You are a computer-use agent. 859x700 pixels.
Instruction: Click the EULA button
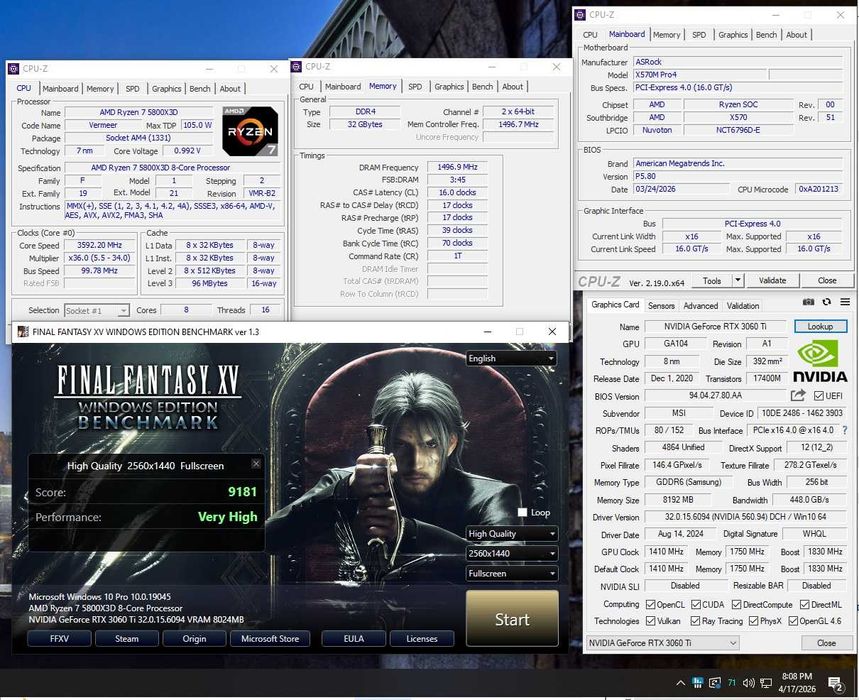[353, 639]
